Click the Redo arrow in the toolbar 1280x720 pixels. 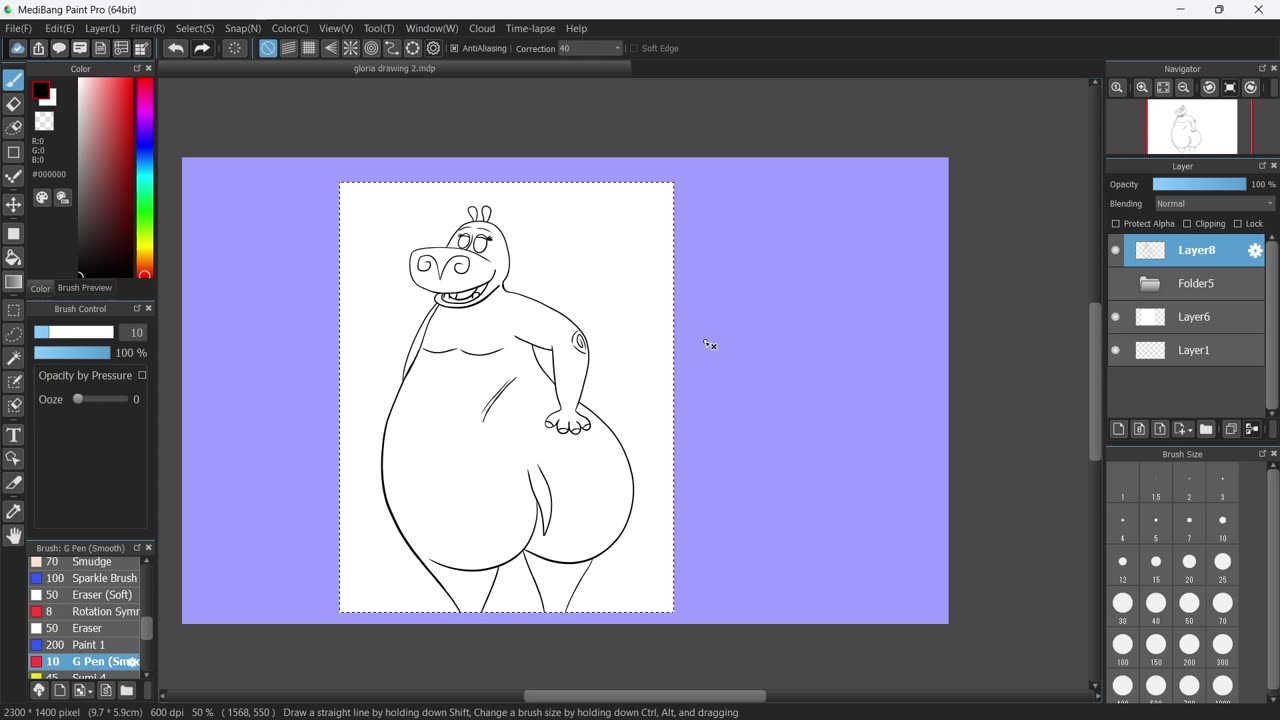click(201, 48)
